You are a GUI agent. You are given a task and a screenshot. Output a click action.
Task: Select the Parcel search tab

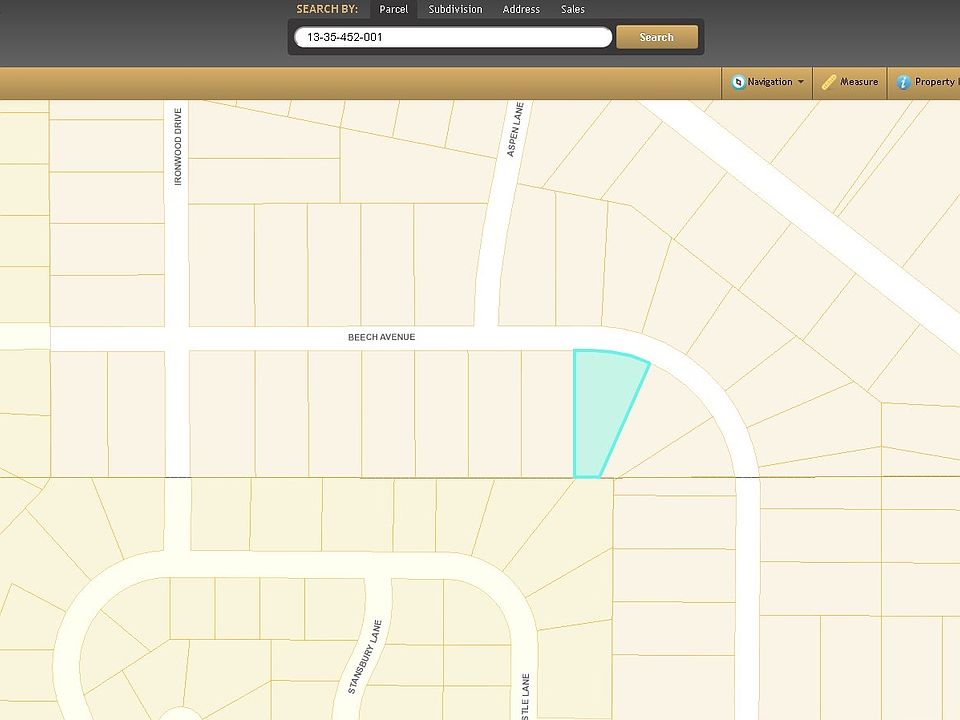tap(393, 9)
